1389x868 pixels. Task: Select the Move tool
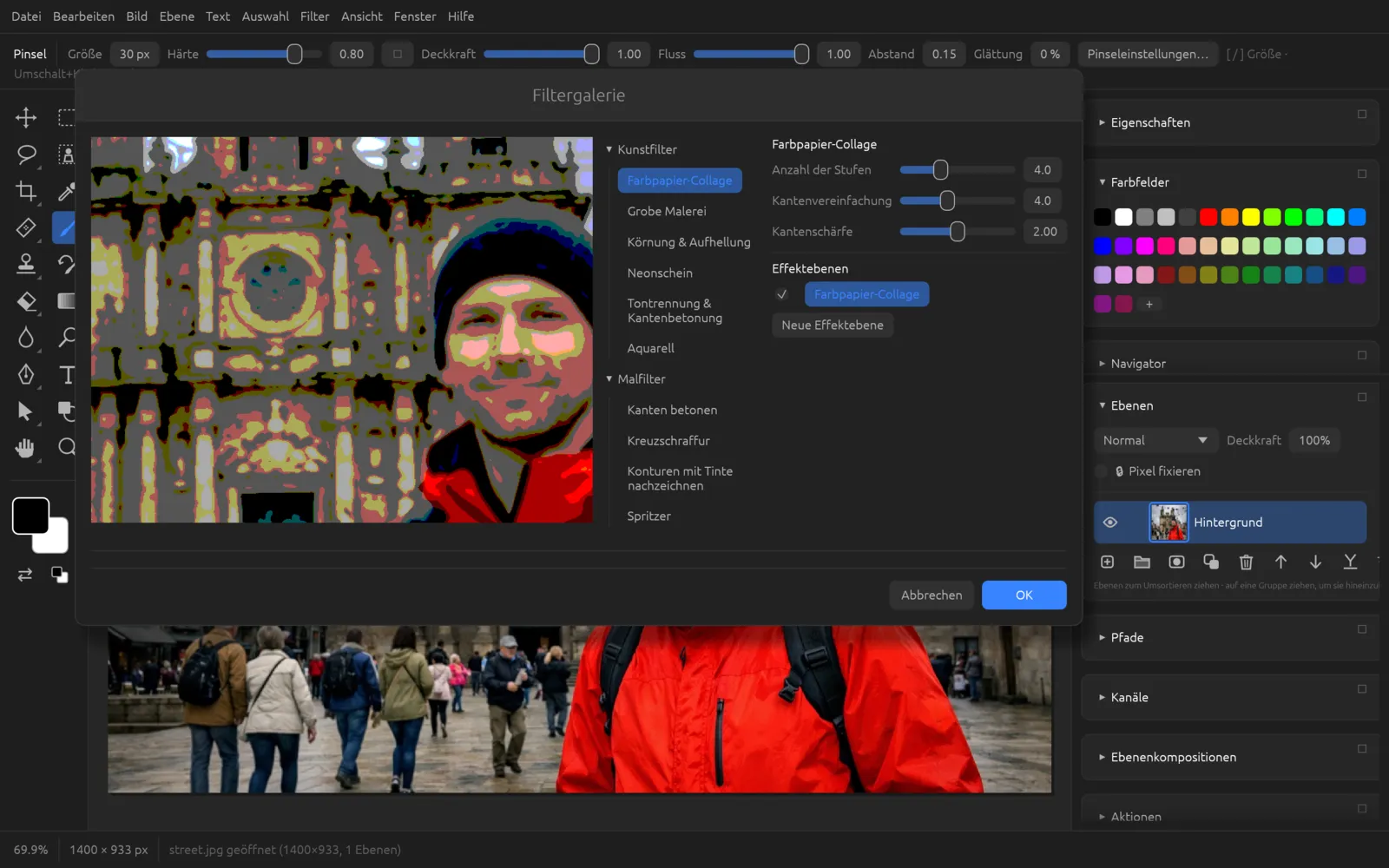(26, 117)
